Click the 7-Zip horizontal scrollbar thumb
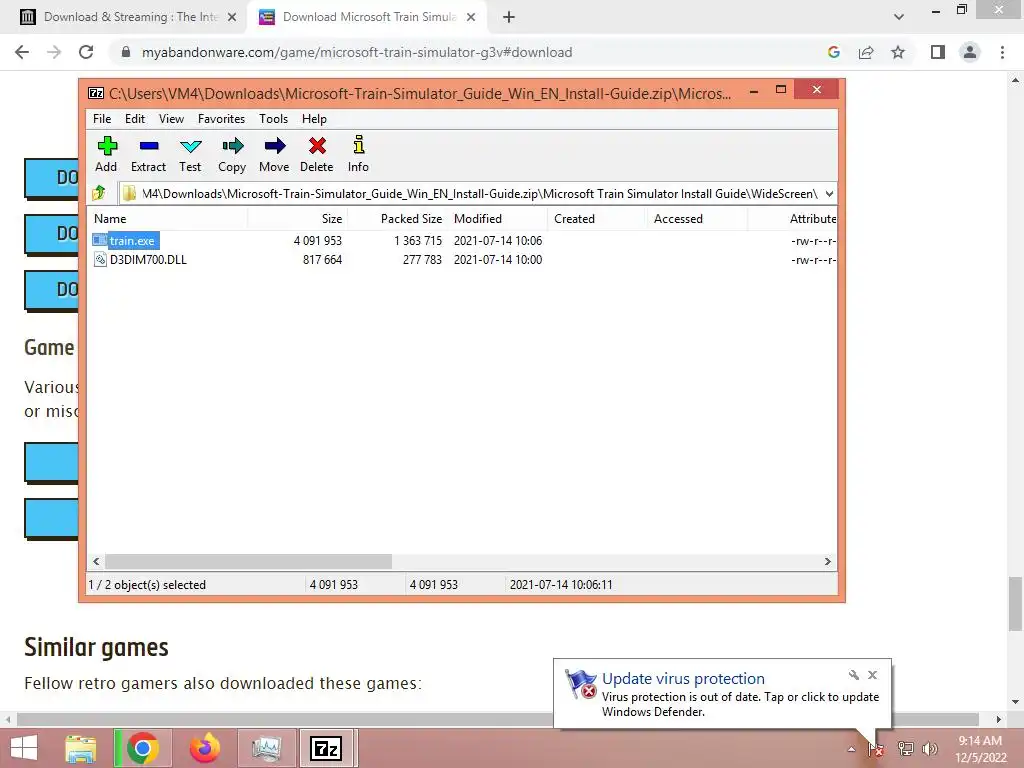This screenshot has width=1024, height=768. click(249, 562)
